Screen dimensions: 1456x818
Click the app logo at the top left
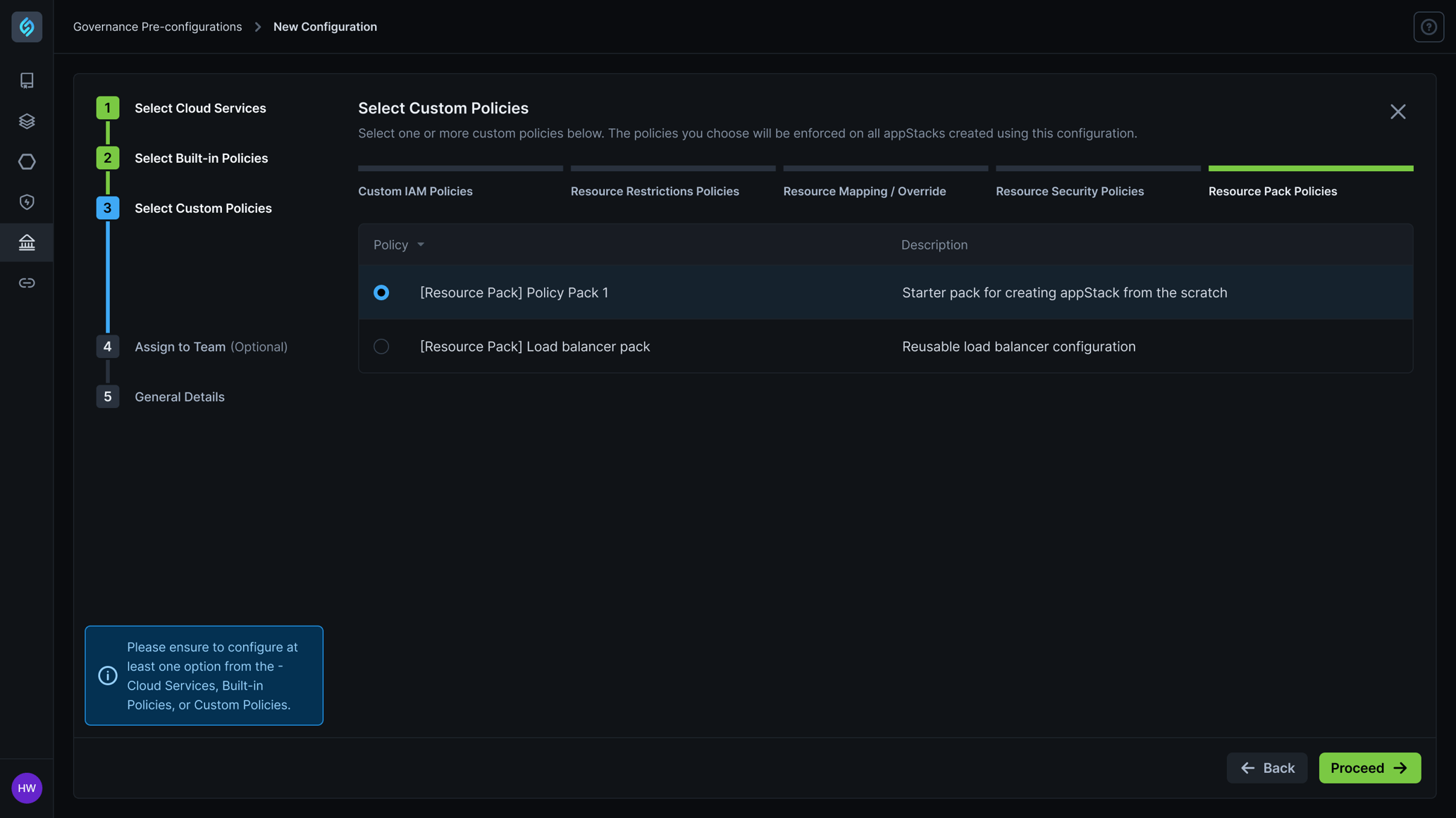click(27, 26)
